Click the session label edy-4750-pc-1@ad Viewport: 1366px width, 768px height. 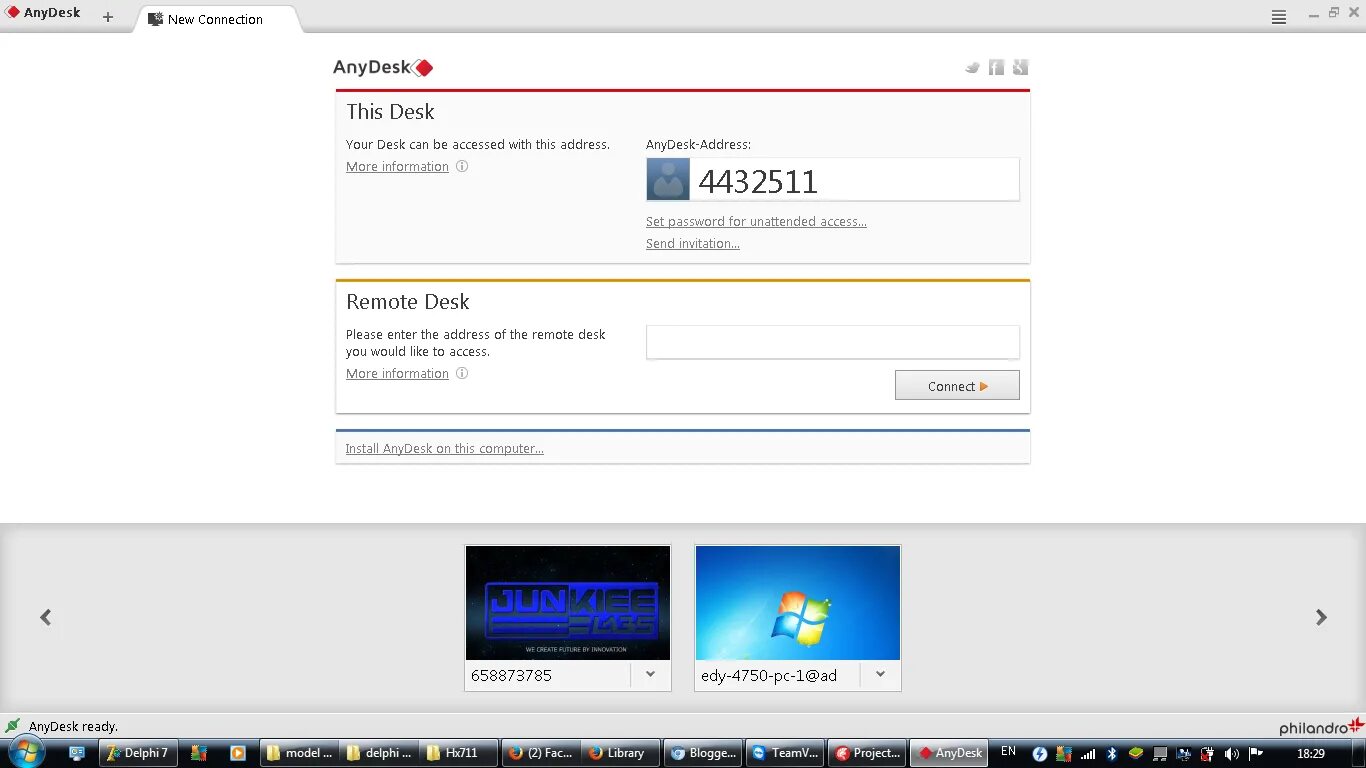tap(769, 675)
